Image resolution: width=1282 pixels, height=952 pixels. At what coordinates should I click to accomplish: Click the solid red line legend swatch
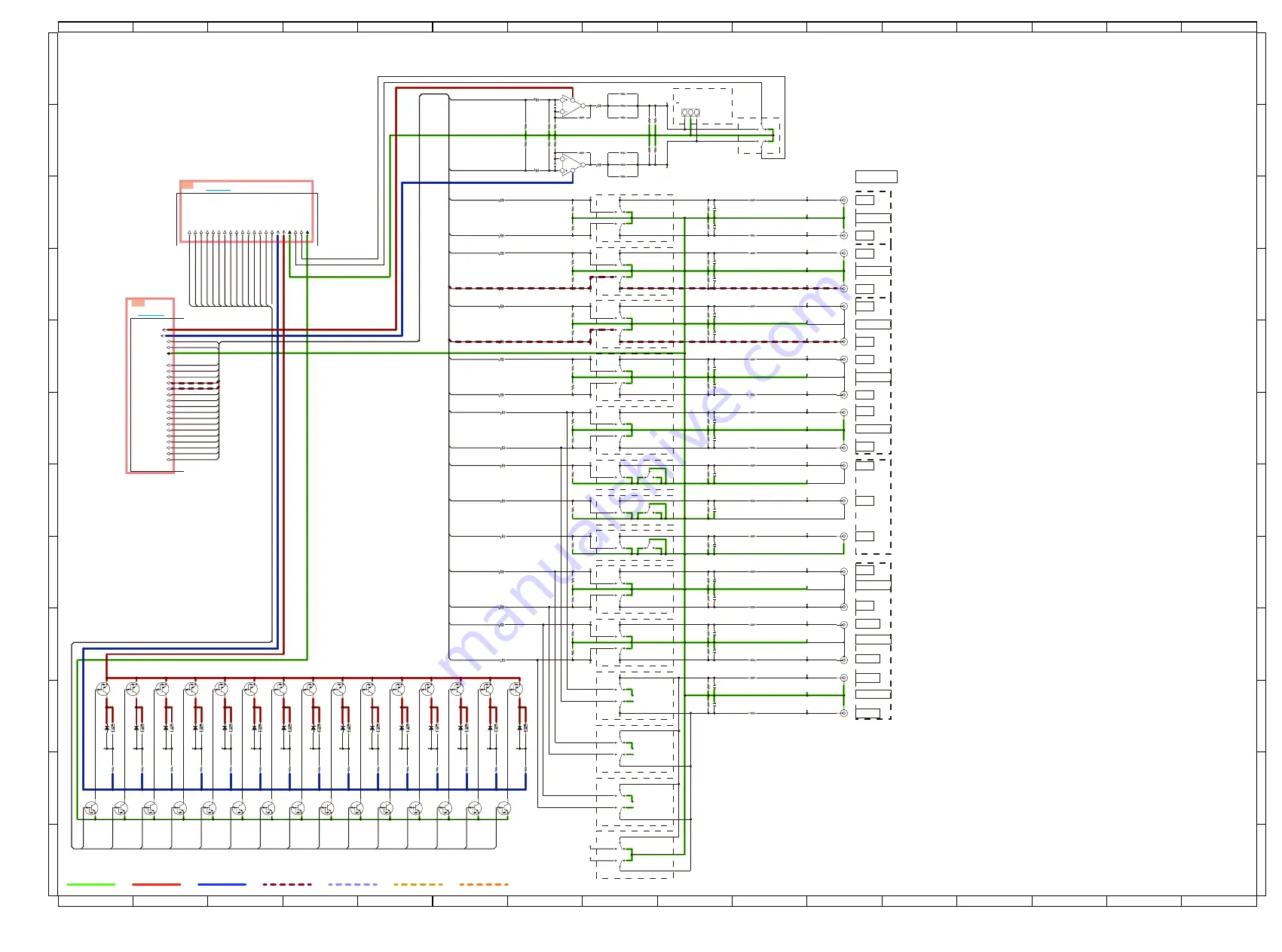(x=157, y=884)
